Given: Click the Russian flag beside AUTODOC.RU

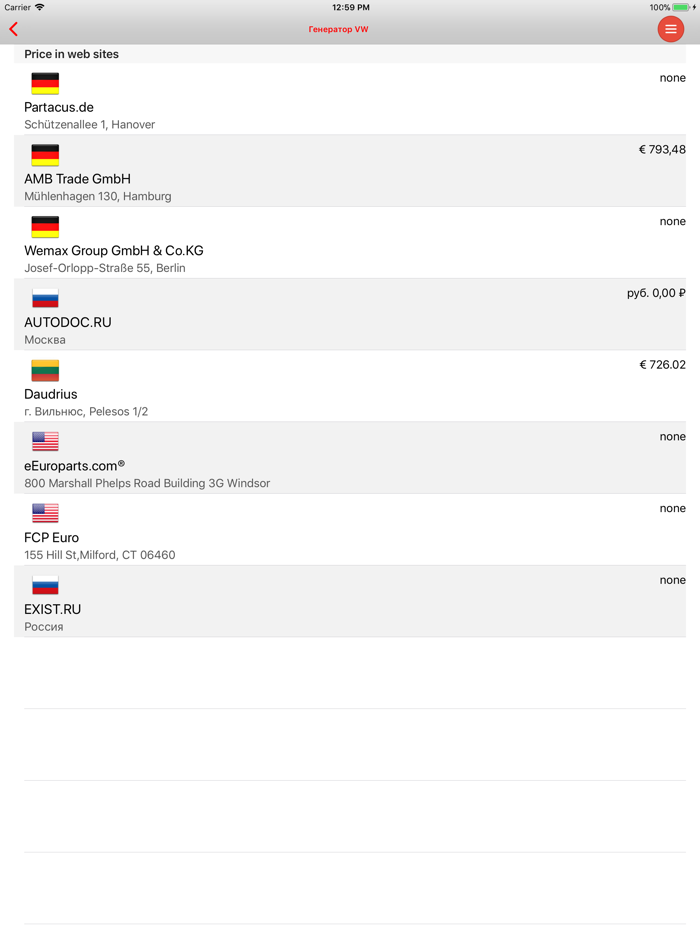Looking at the screenshot, I should pyautogui.click(x=44, y=297).
